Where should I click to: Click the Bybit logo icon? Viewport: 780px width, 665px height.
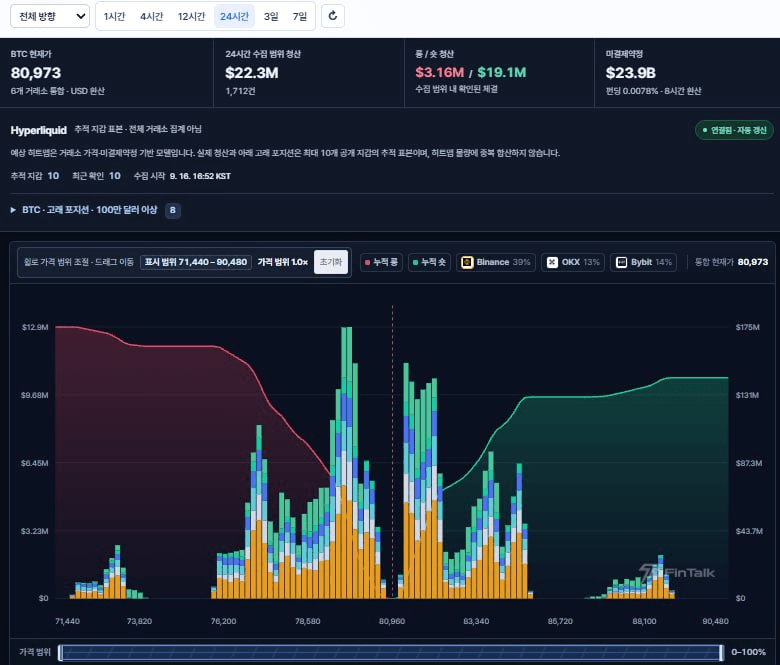tap(621, 262)
